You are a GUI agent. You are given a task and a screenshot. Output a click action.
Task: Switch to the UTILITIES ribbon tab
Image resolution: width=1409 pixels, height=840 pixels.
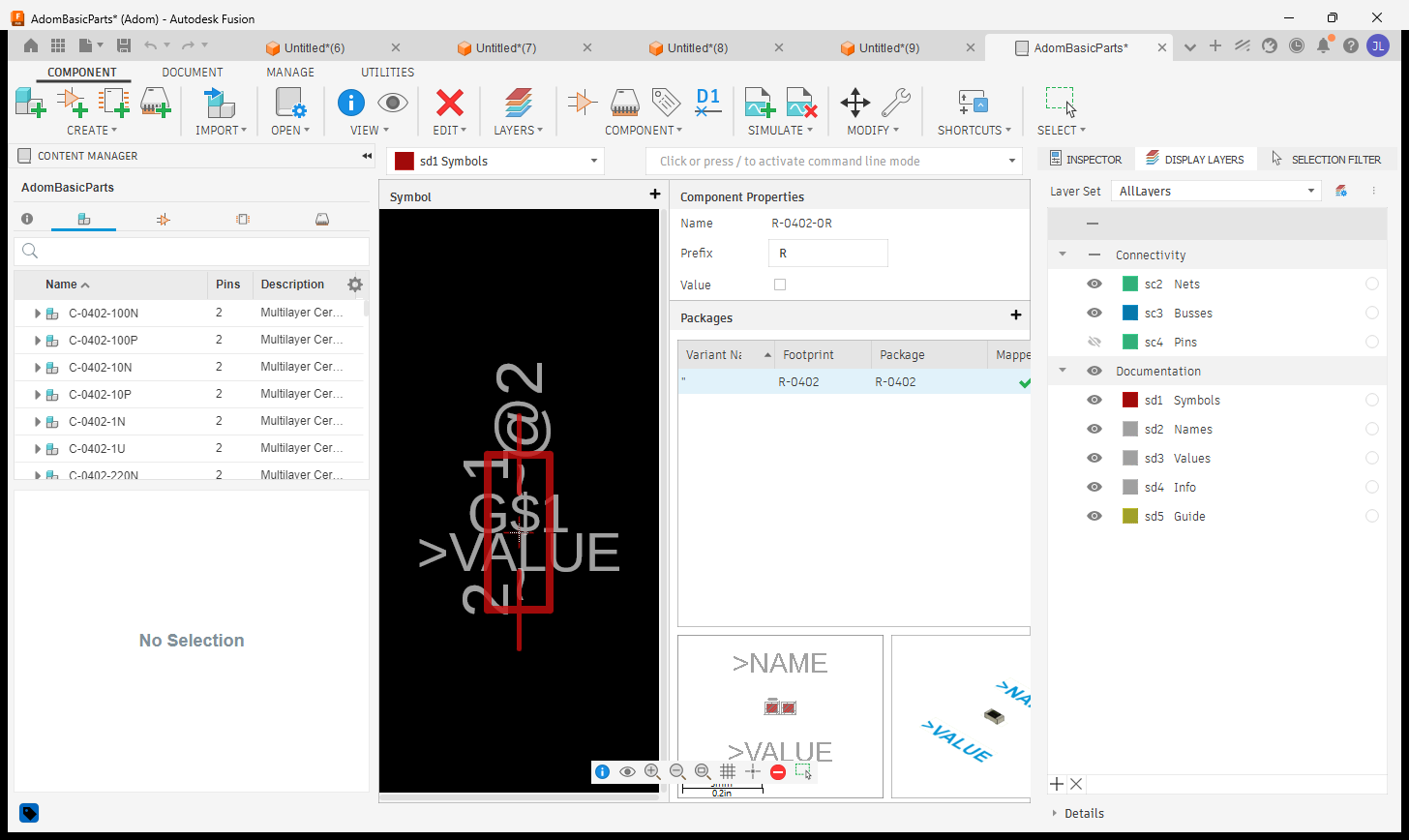pyautogui.click(x=387, y=73)
